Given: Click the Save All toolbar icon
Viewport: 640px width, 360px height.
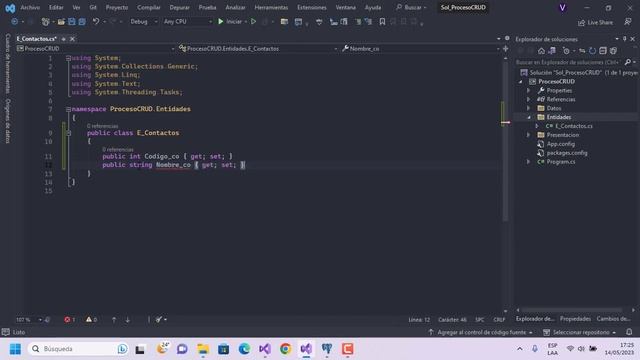Looking at the screenshot, I should tap(82, 22).
